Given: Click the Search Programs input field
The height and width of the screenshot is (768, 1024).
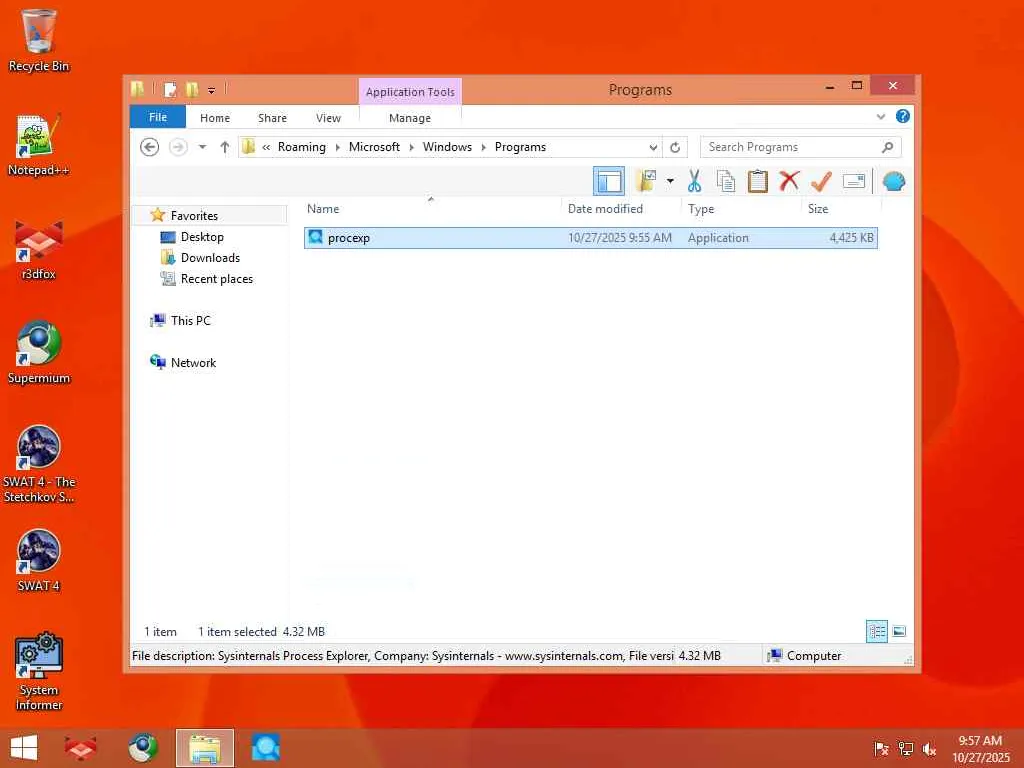Looking at the screenshot, I should (790, 147).
